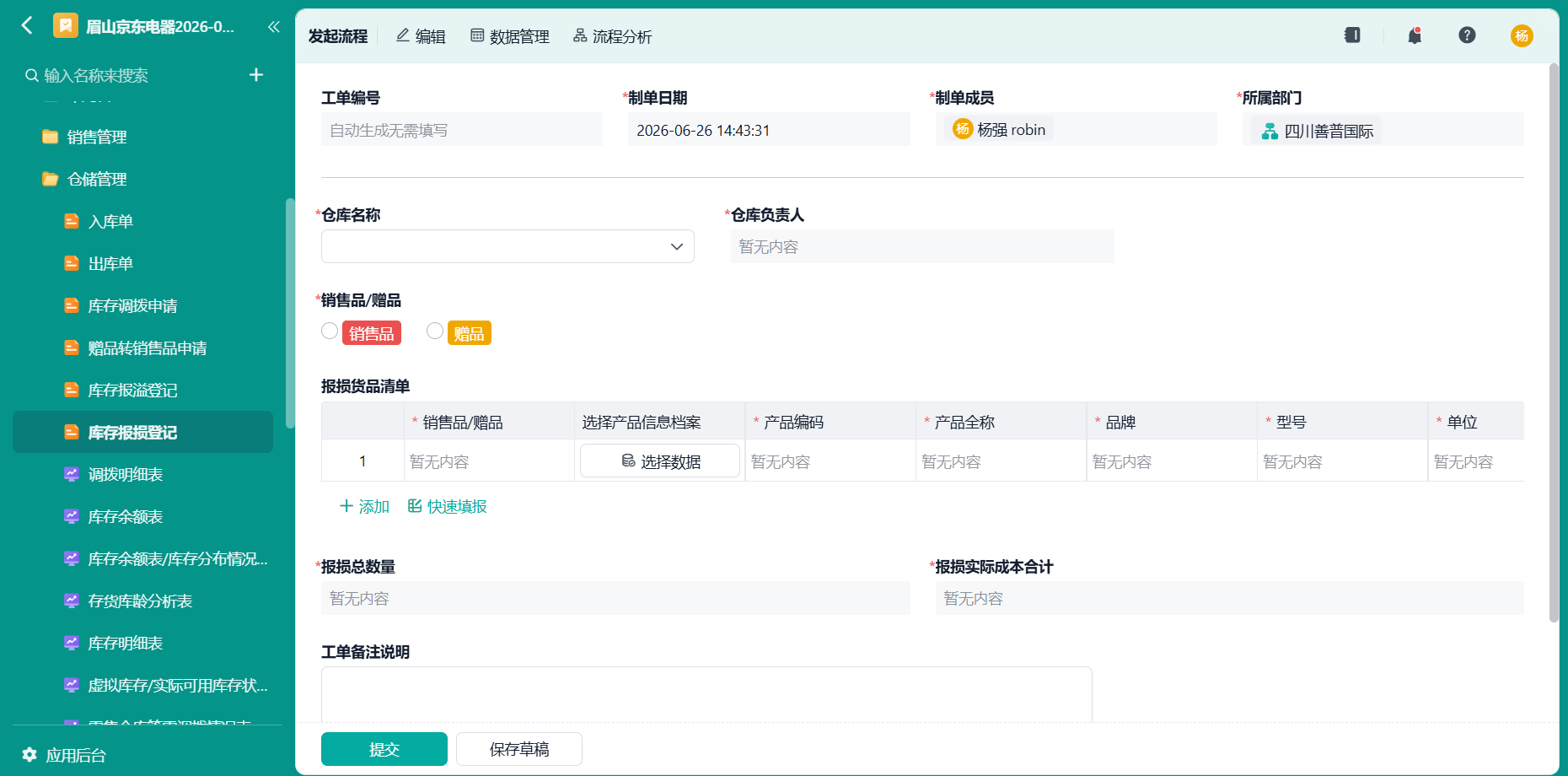The height and width of the screenshot is (776, 1568).
Task: Open the 仓库名称 dropdown
Action: click(x=507, y=246)
